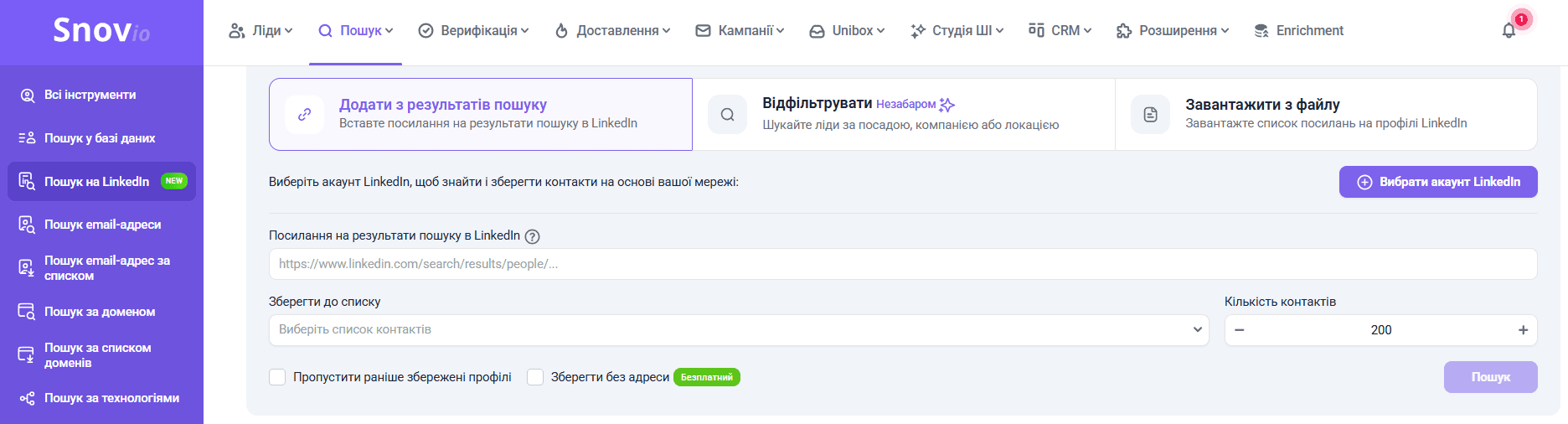Click the Верифікація checkmark icon

click(426, 31)
